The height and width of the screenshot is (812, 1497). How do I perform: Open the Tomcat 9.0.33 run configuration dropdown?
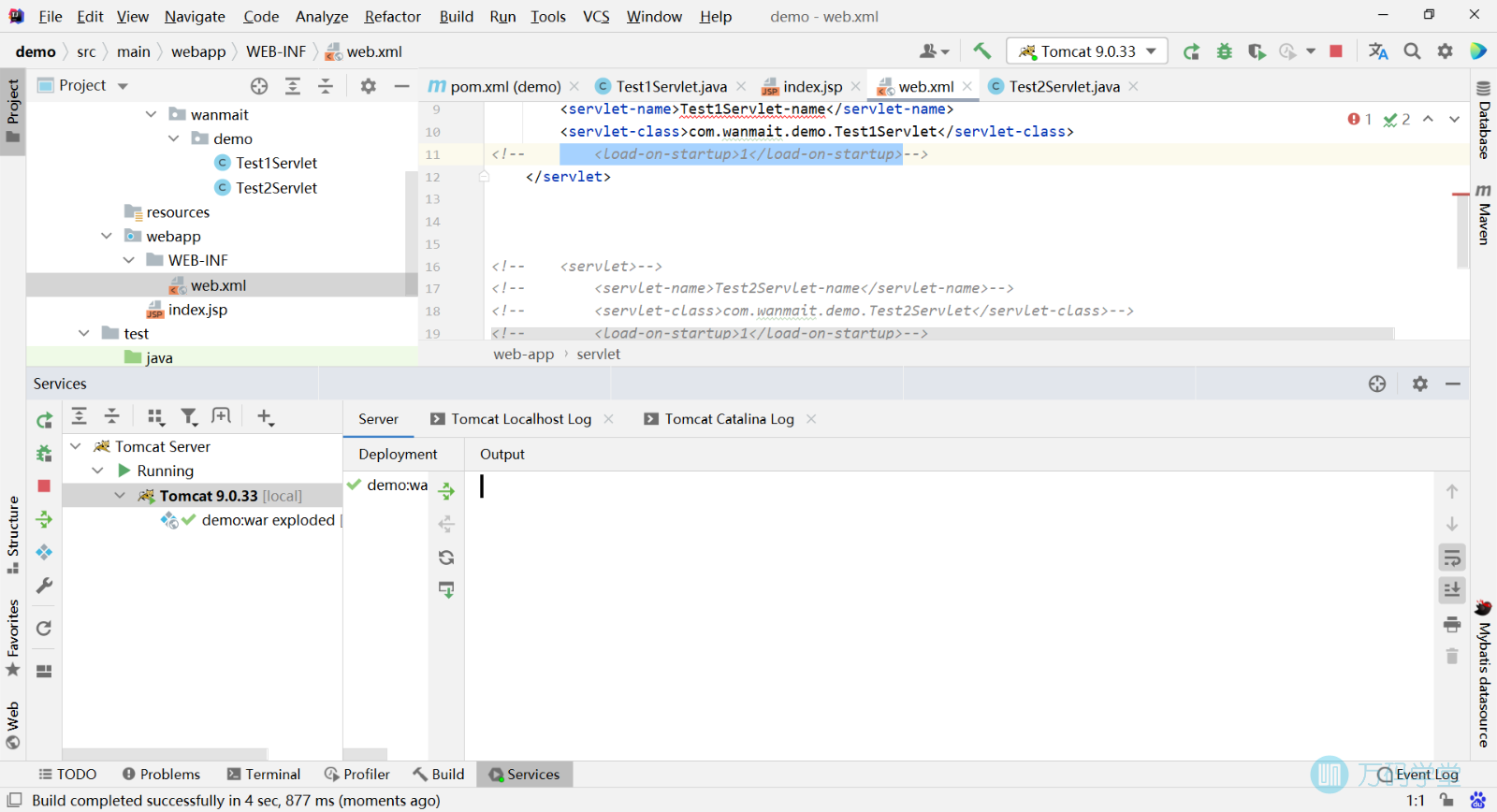point(1087,51)
